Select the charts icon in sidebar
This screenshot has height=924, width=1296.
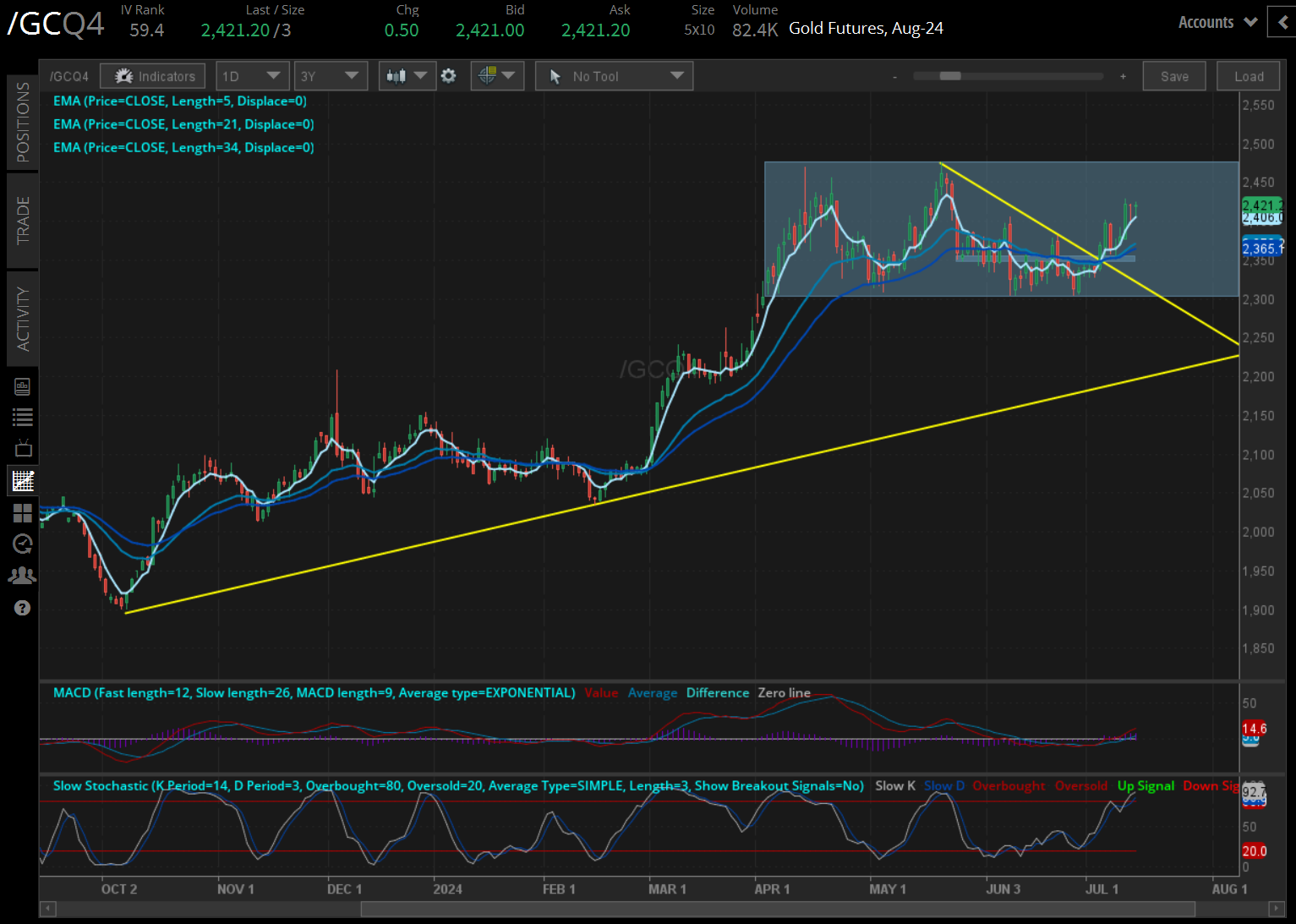[22, 481]
